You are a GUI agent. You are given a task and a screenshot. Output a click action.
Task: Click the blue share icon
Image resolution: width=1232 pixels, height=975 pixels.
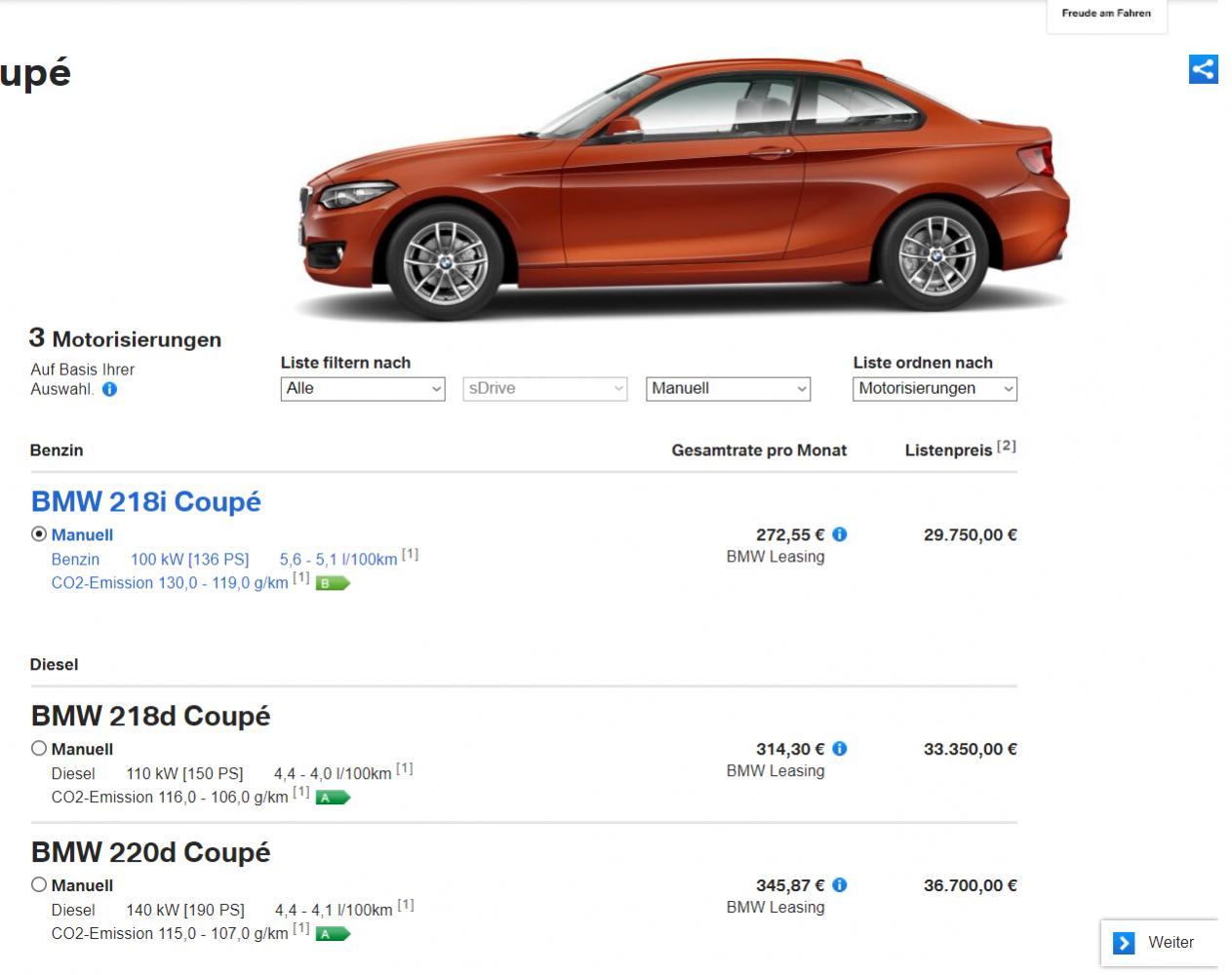1203,69
